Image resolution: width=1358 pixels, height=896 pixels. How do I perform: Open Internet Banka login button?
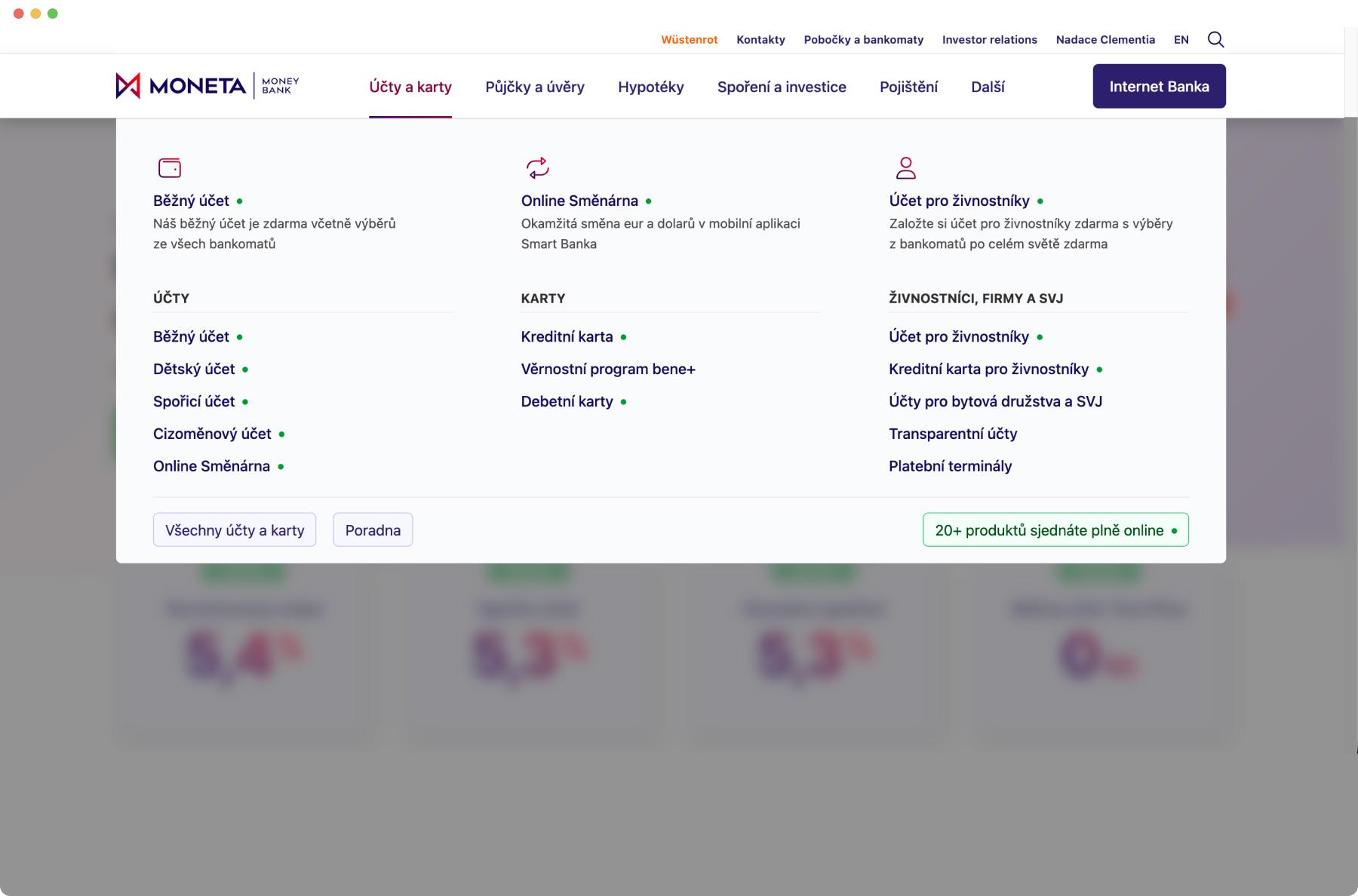(1159, 87)
